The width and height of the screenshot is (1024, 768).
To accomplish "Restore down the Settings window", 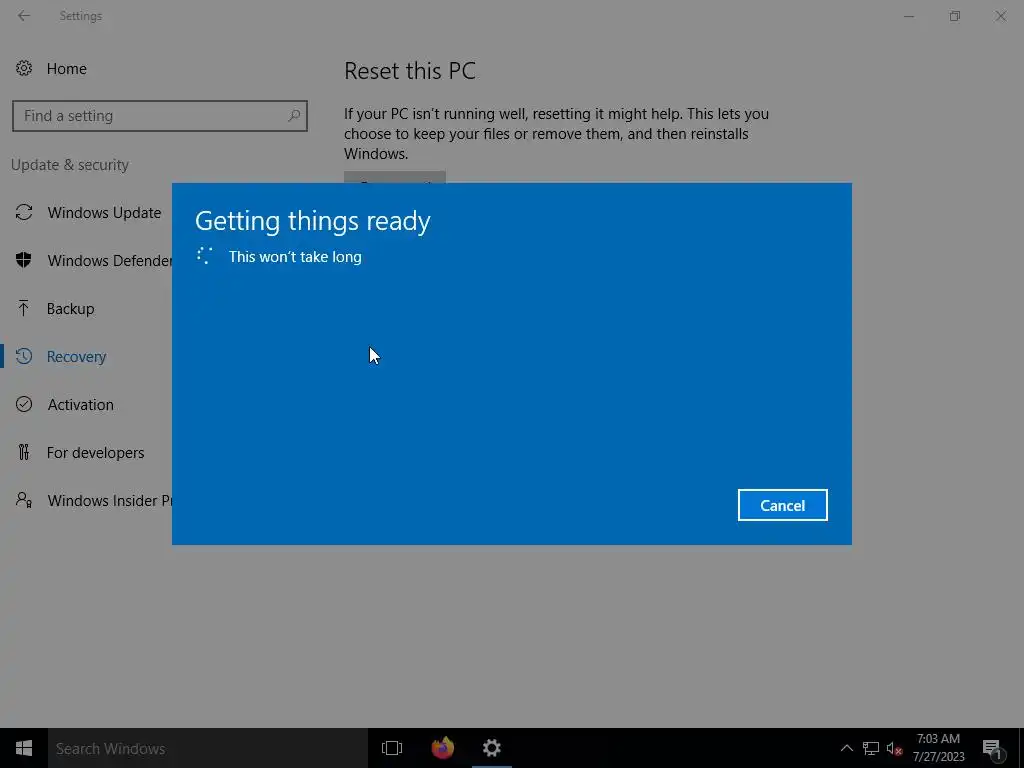I will pyautogui.click(x=955, y=16).
